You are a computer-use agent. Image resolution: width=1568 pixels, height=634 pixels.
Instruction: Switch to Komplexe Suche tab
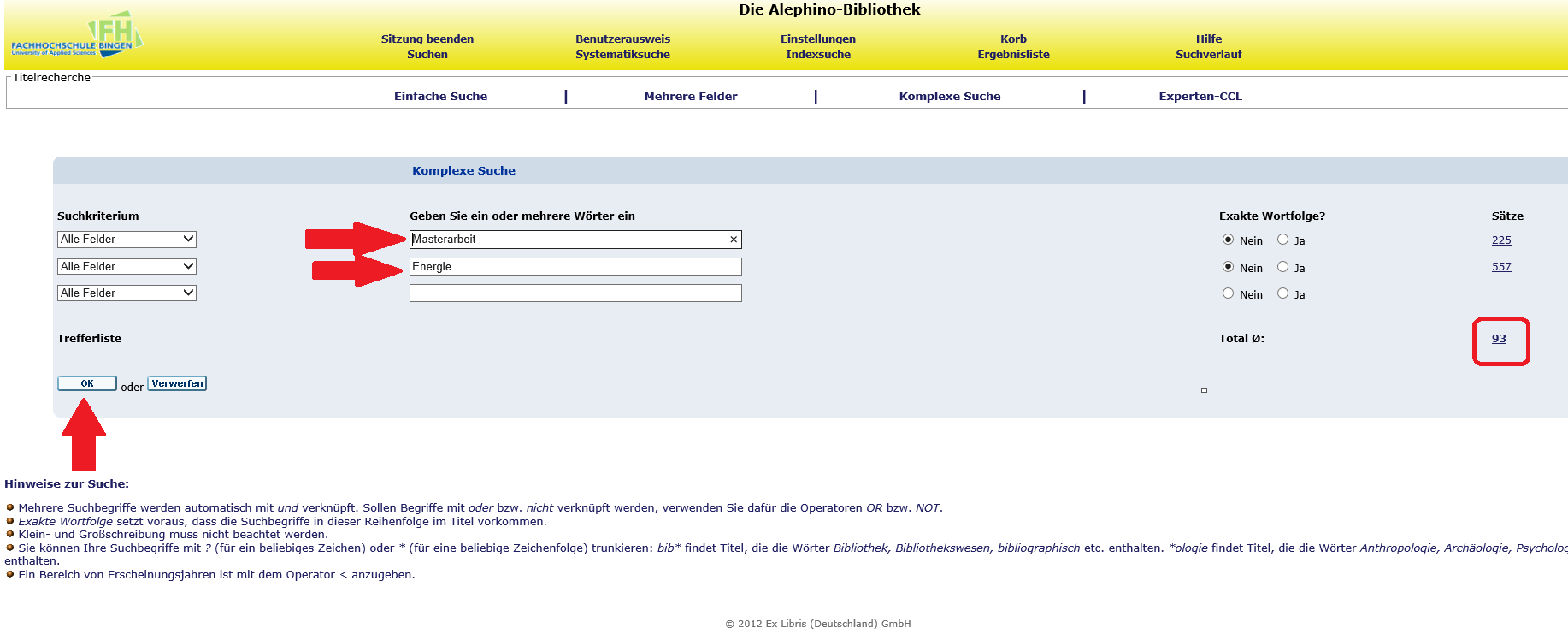tap(950, 97)
